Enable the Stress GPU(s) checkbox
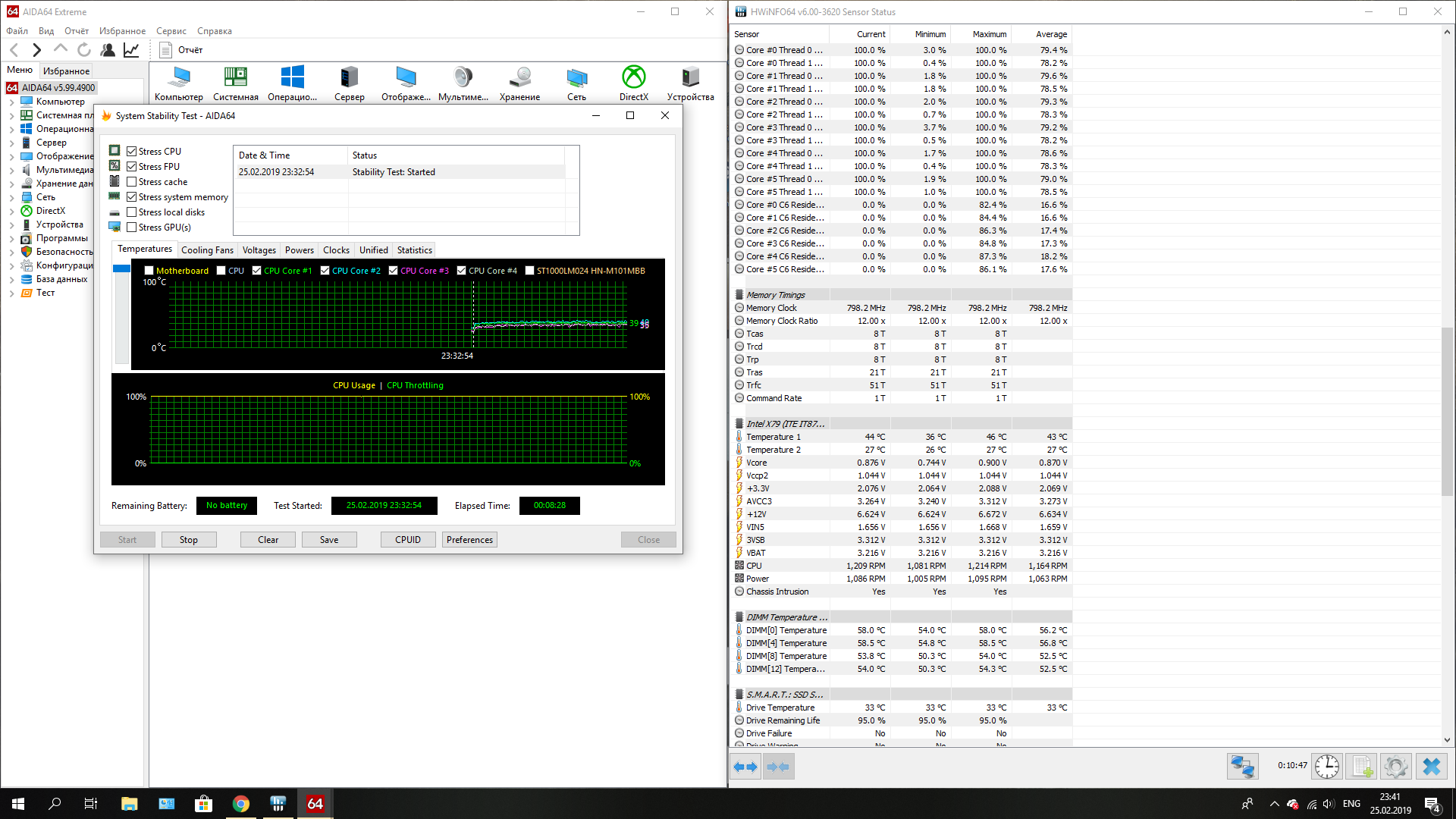The image size is (1456, 819). 132,227
